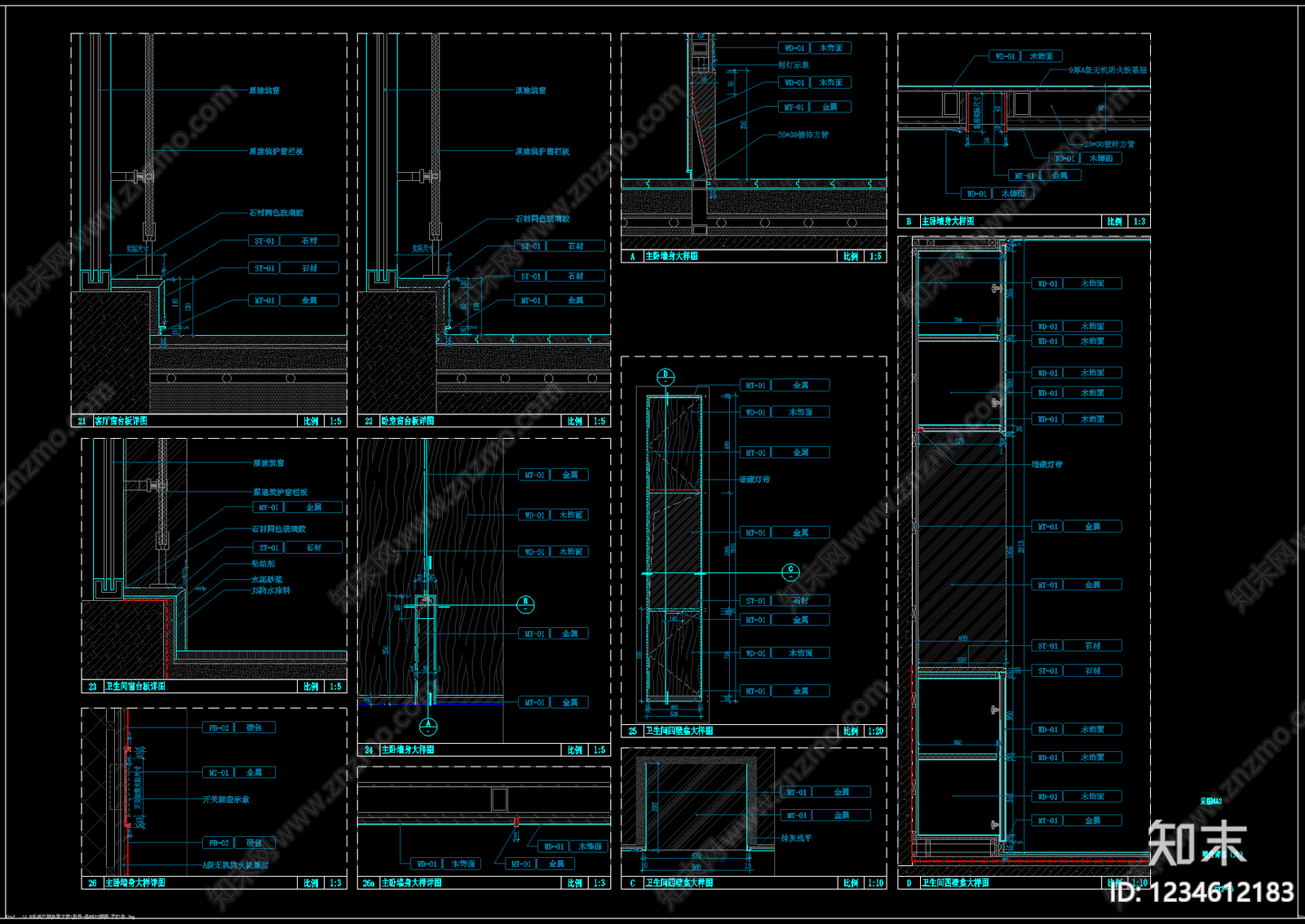Screen dimensions: 1305x924
Task: Click title 主卧墙身大样详图 of drawing 26
Action: tap(135, 882)
